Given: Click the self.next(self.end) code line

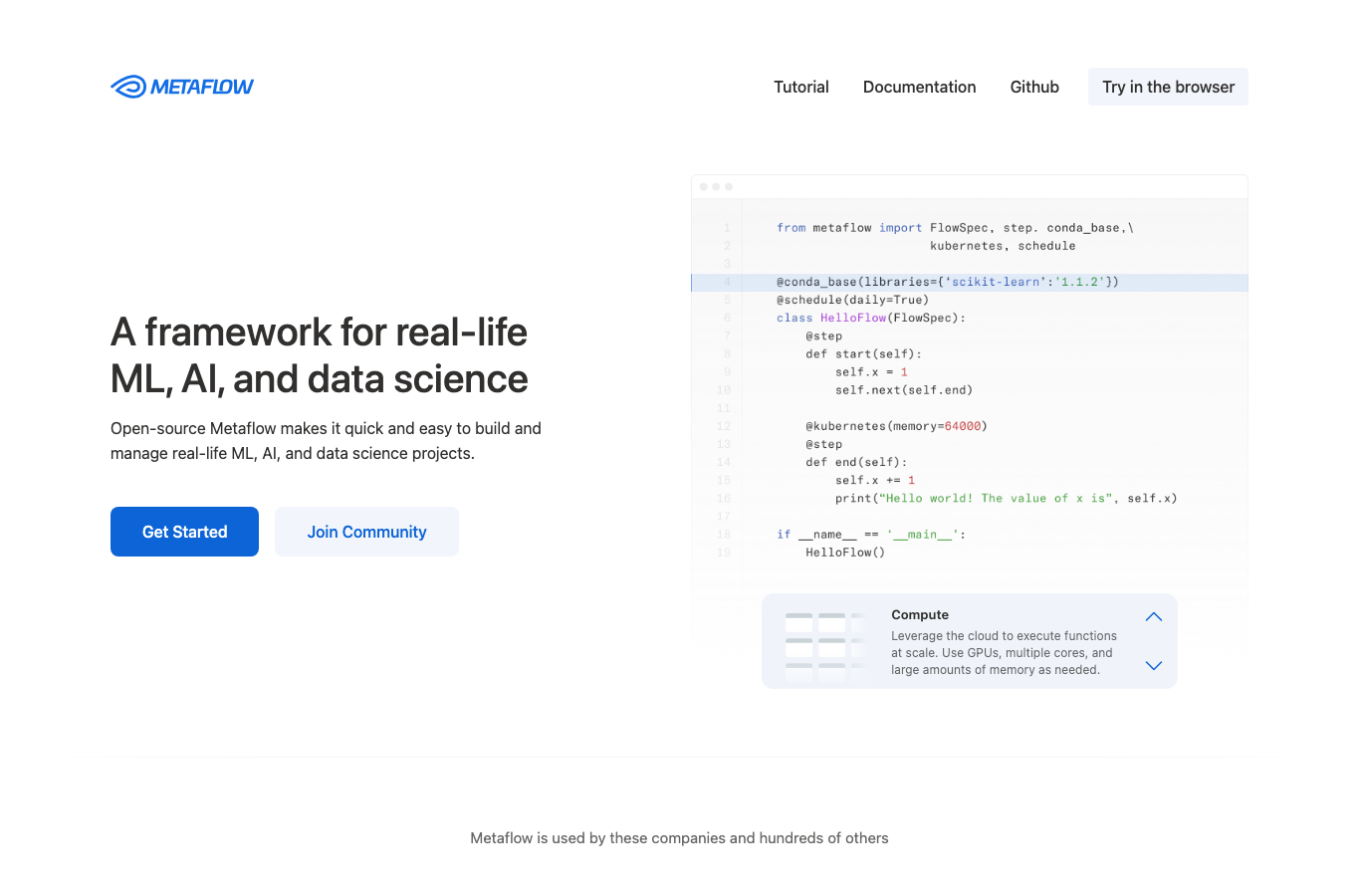Looking at the screenshot, I should [x=904, y=390].
